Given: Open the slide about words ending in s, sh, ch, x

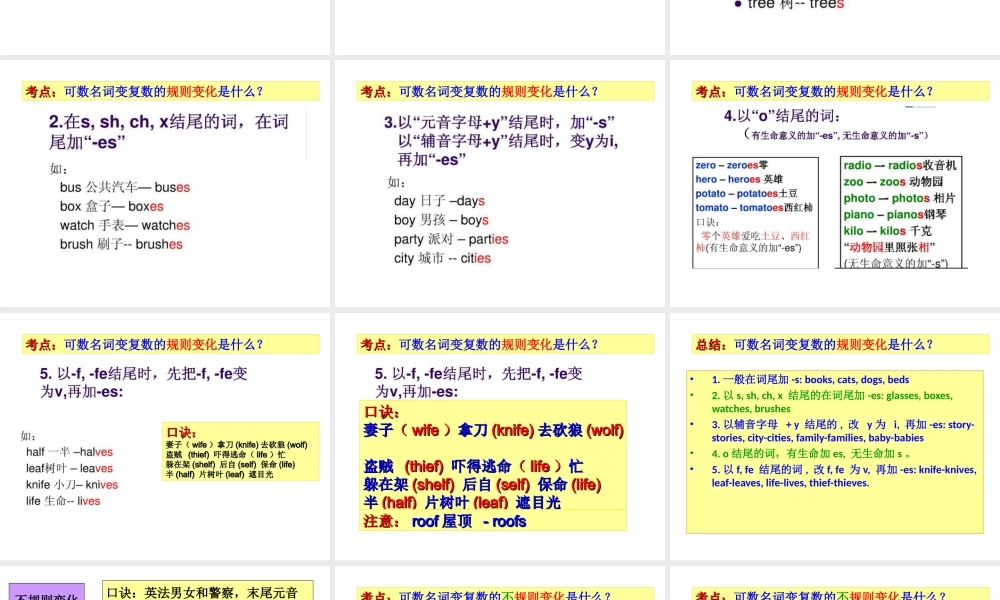Looking at the screenshot, I should click(x=165, y=183).
